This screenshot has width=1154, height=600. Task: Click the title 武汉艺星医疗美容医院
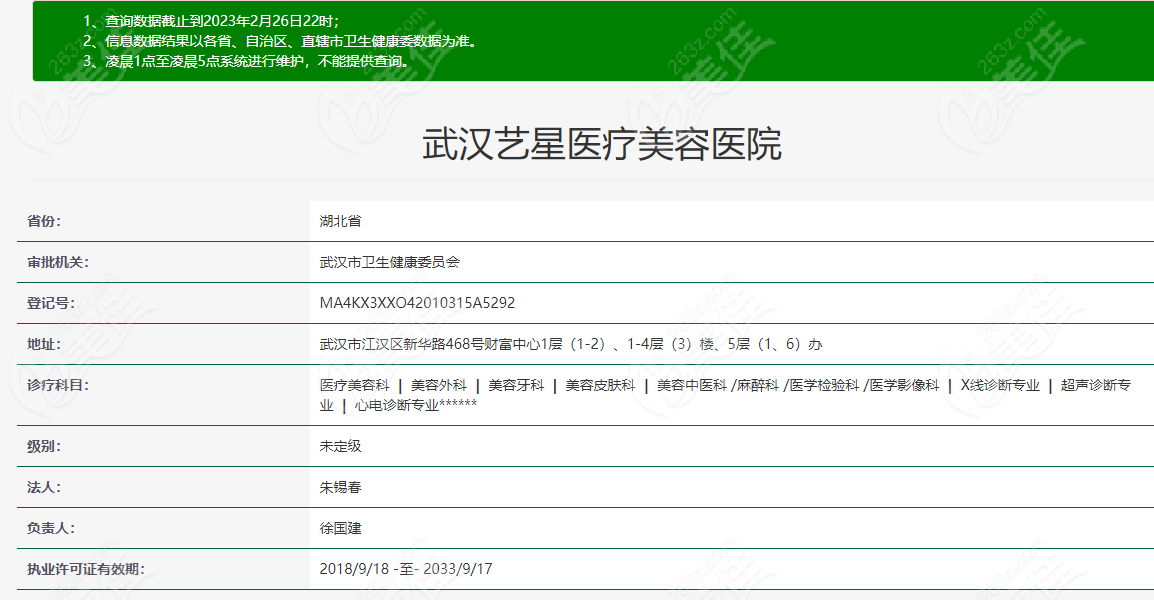pos(601,144)
